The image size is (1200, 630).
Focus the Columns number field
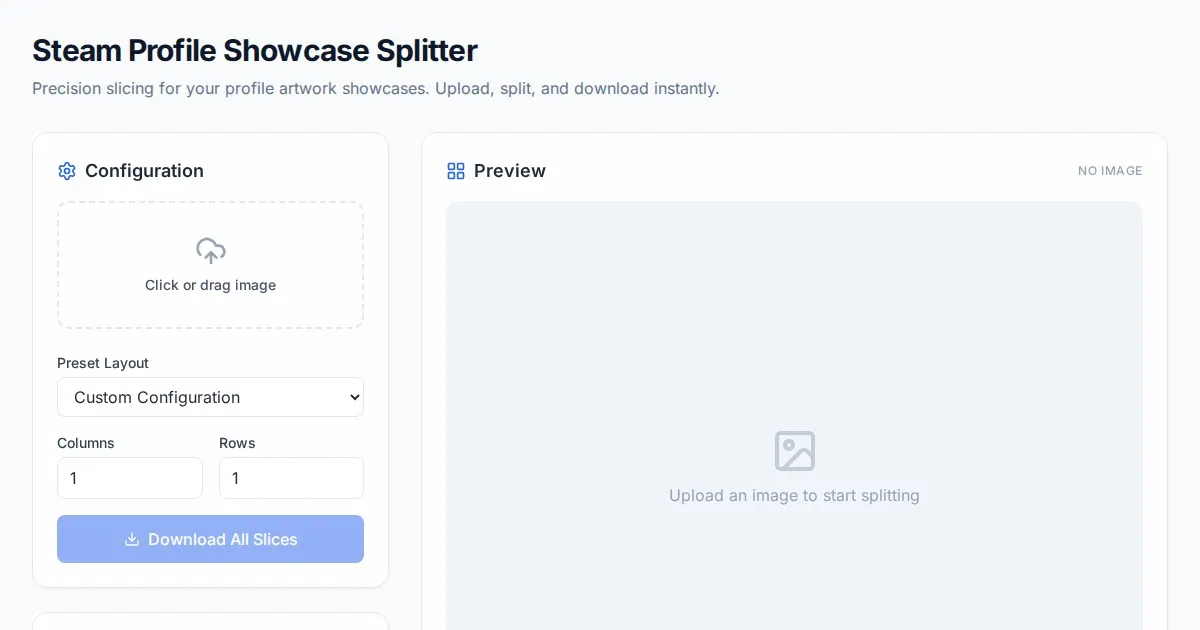(x=130, y=478)
